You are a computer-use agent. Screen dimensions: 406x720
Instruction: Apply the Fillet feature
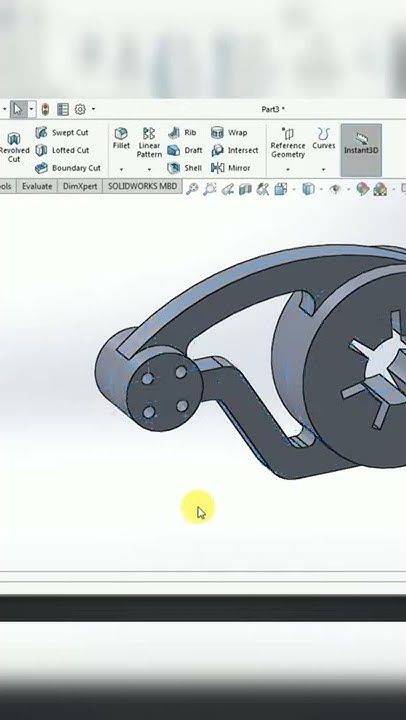[121, 139]
